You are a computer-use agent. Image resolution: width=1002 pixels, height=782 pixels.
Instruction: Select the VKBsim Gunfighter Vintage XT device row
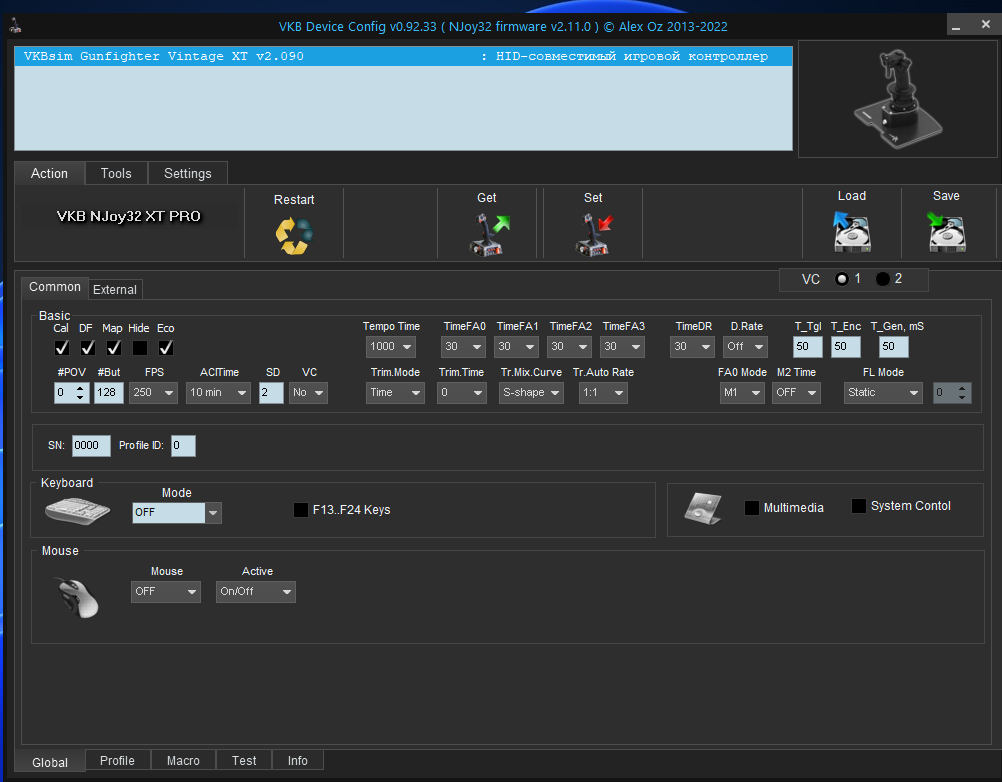[403, 56]
